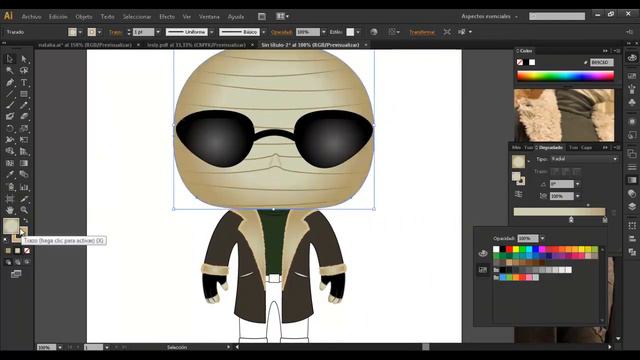Set paint mode to Gradient
Viewport: 640px width, 360px height.
pos(18,251)
